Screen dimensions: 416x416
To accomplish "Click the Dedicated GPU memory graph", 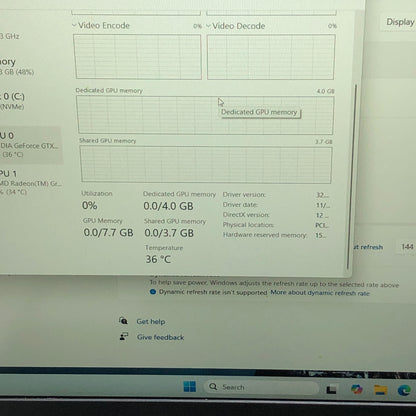I will [x=205, y=115].
